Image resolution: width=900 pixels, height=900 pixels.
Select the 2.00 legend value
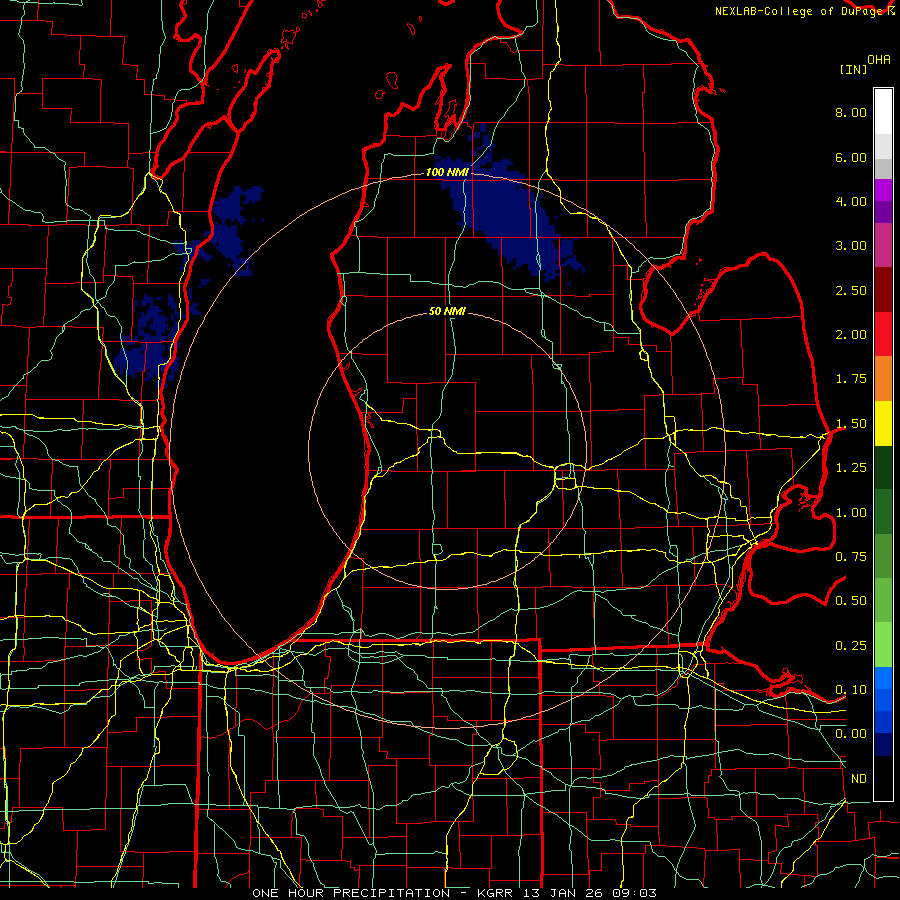[x=851, y=335]
